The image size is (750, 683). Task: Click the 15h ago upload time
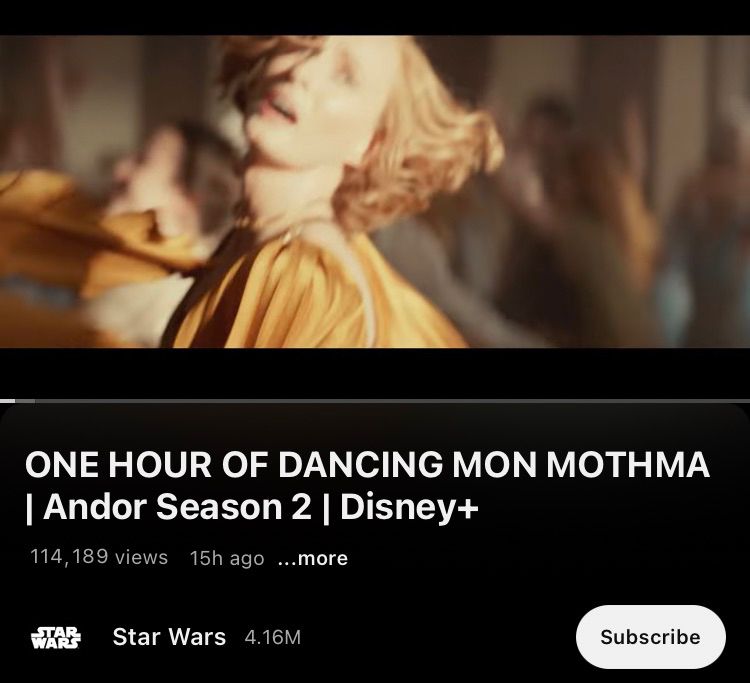pyautogui.click(x=227, y=558)
